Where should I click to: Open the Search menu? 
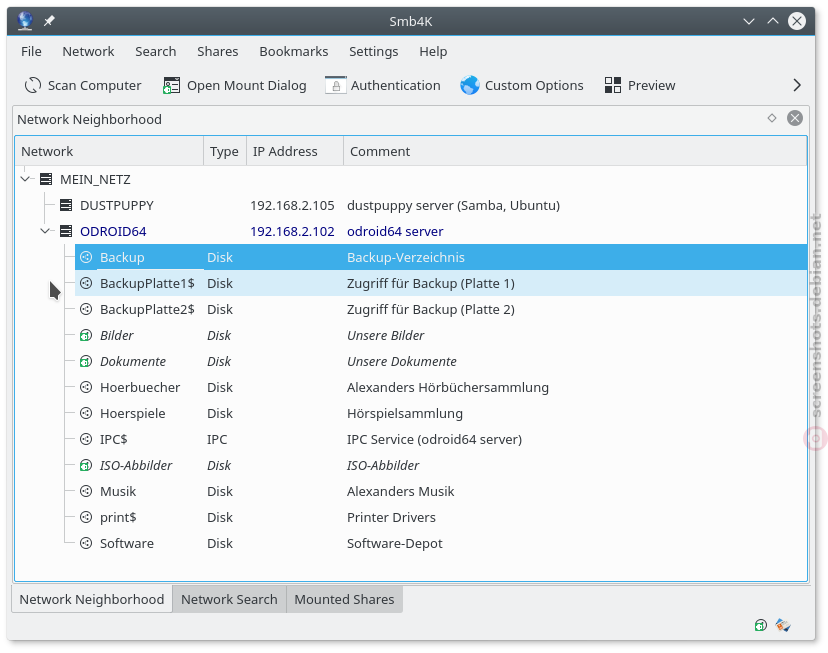[x=156, y=51]
